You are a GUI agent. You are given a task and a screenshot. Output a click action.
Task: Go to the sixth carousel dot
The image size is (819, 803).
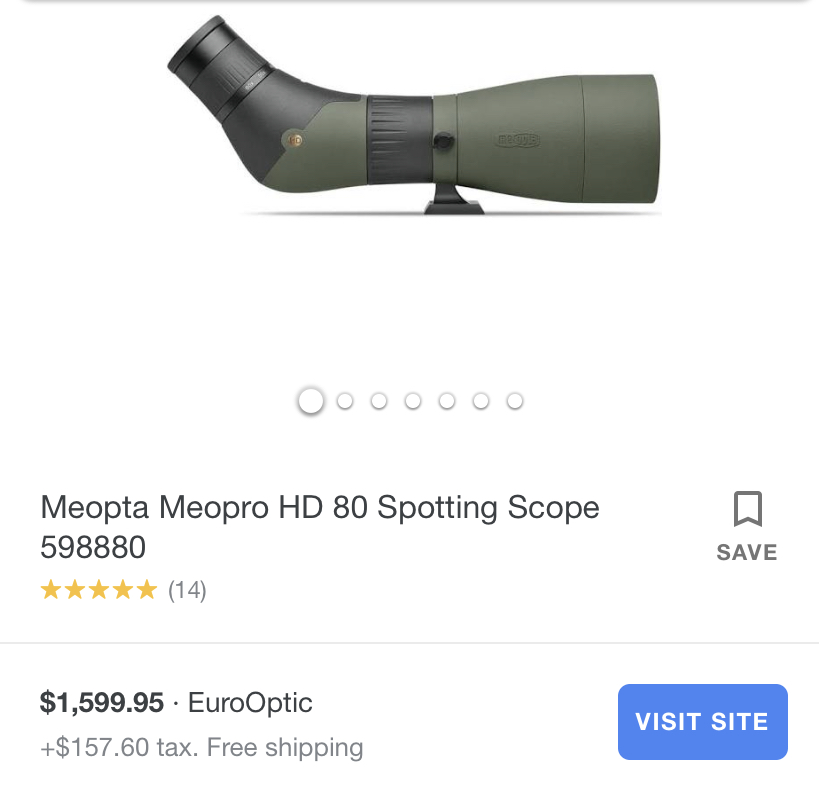point(481,401)
